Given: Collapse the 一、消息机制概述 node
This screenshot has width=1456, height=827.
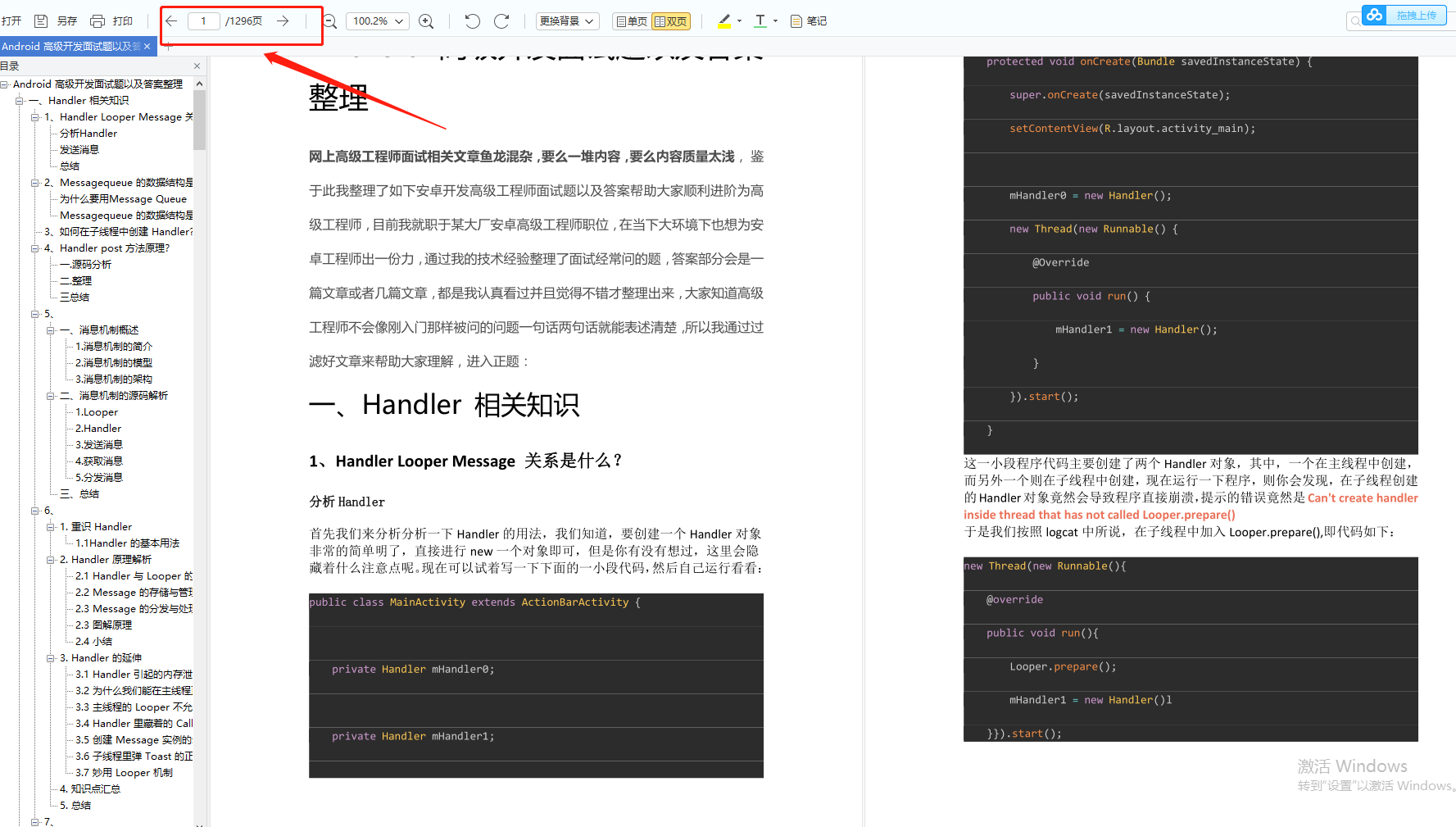Looking at the screenshot, I should tap(50, 330).
